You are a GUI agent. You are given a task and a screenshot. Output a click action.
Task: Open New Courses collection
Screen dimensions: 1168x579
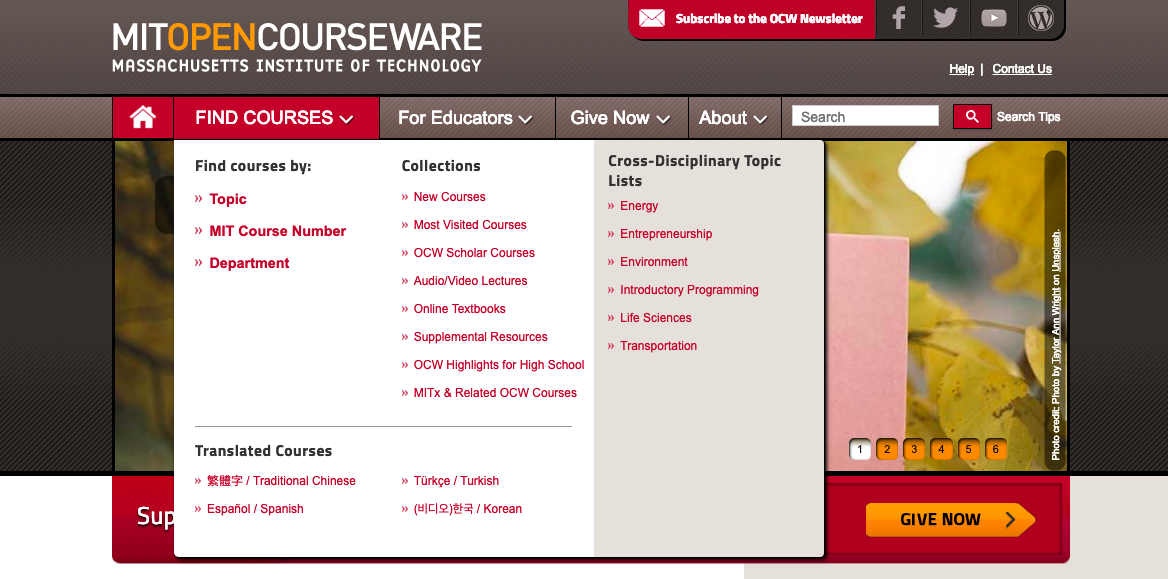[449, 197]
